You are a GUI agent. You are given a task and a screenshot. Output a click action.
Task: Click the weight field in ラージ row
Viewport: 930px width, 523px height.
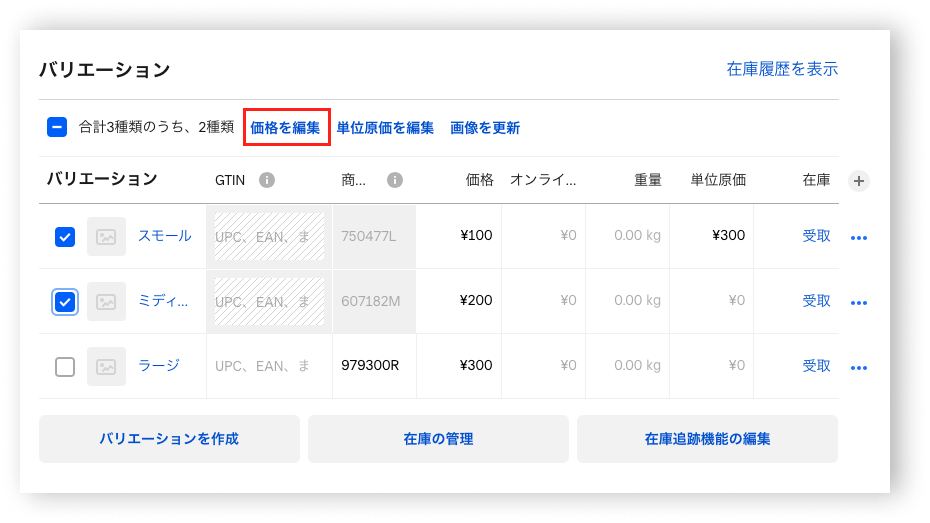(x=628, y=366)
